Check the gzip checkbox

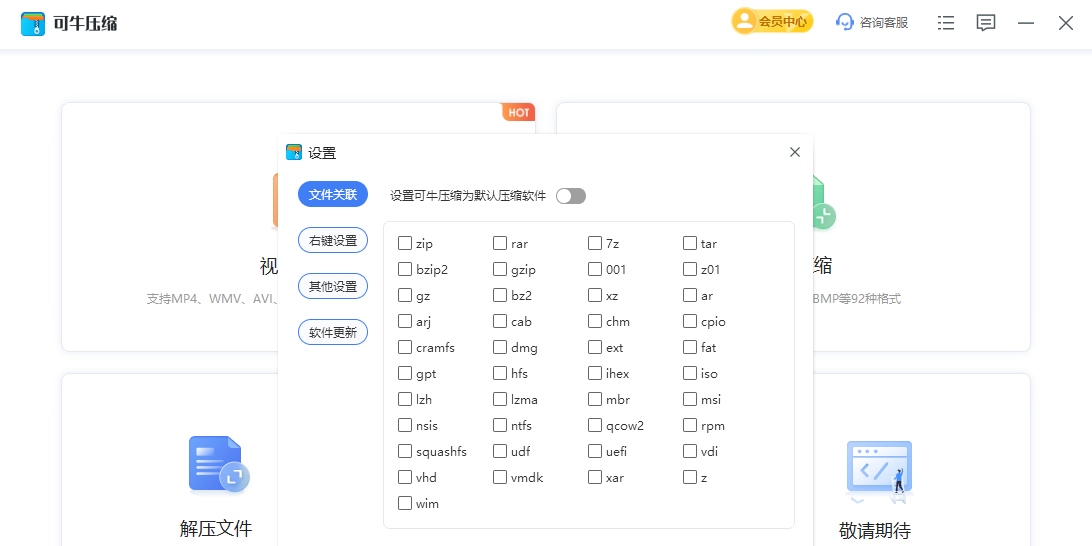tap(499, 269)
